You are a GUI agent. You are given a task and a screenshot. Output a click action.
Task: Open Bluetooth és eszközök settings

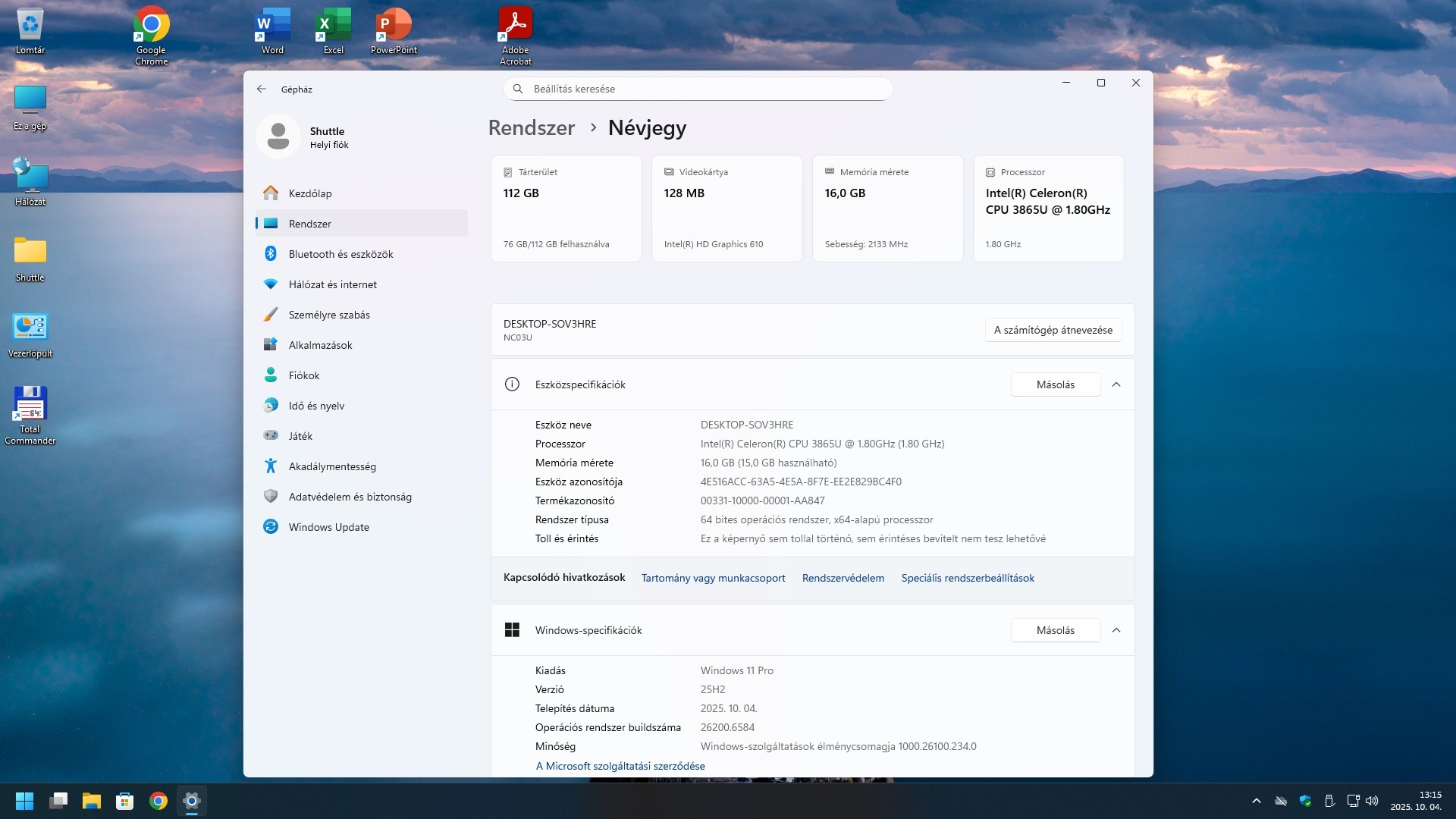pos(340,254)
